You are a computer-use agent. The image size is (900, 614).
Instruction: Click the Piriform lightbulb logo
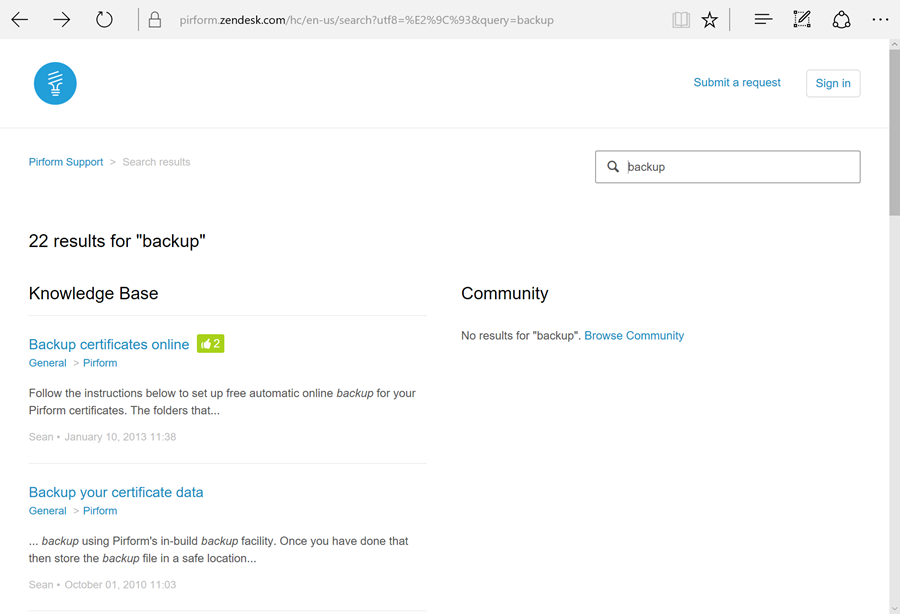point(55,83)
